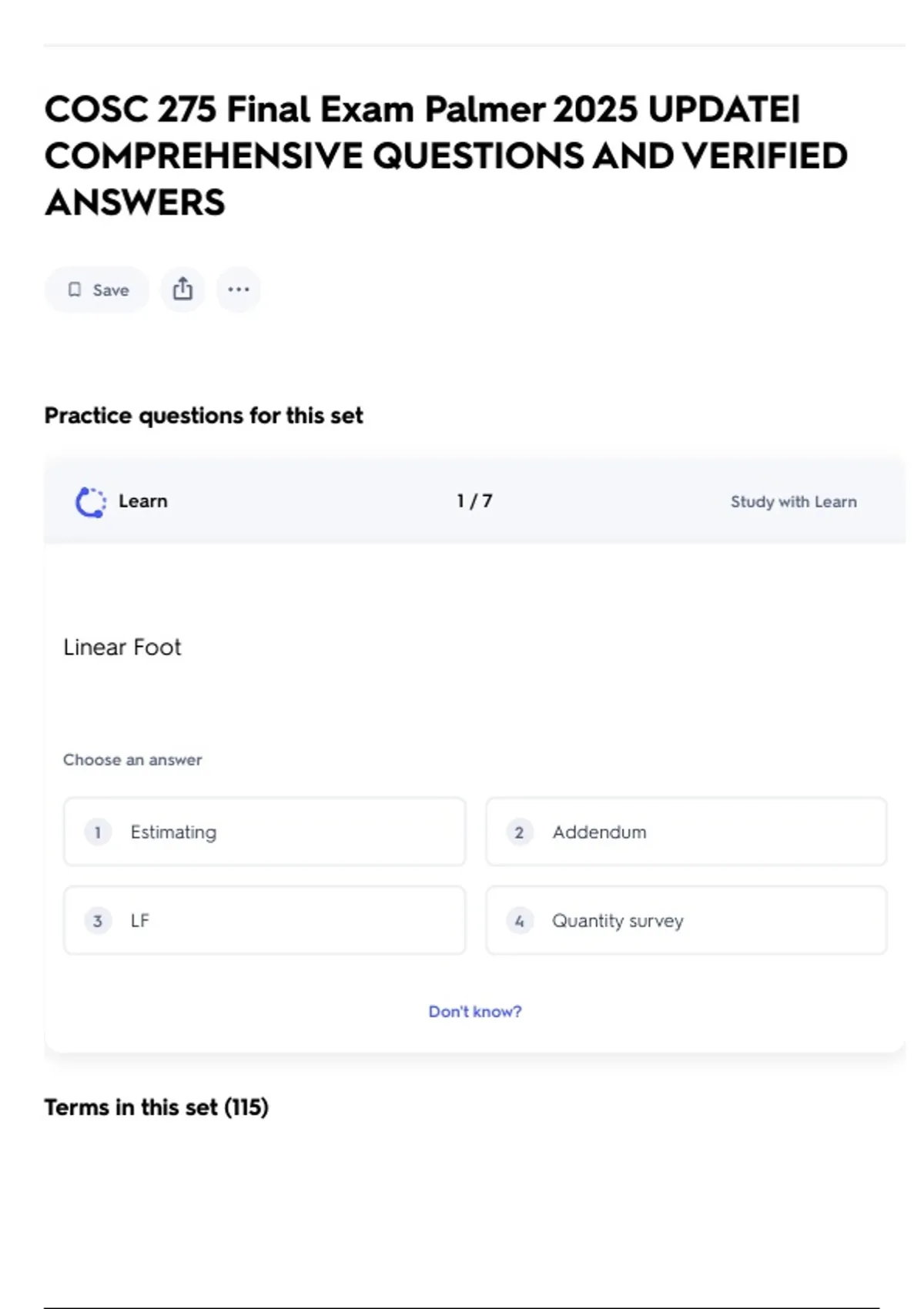Open the "Study with Learn" link
This screenshot has width=924, height=1309.
[x=793, y=502]
